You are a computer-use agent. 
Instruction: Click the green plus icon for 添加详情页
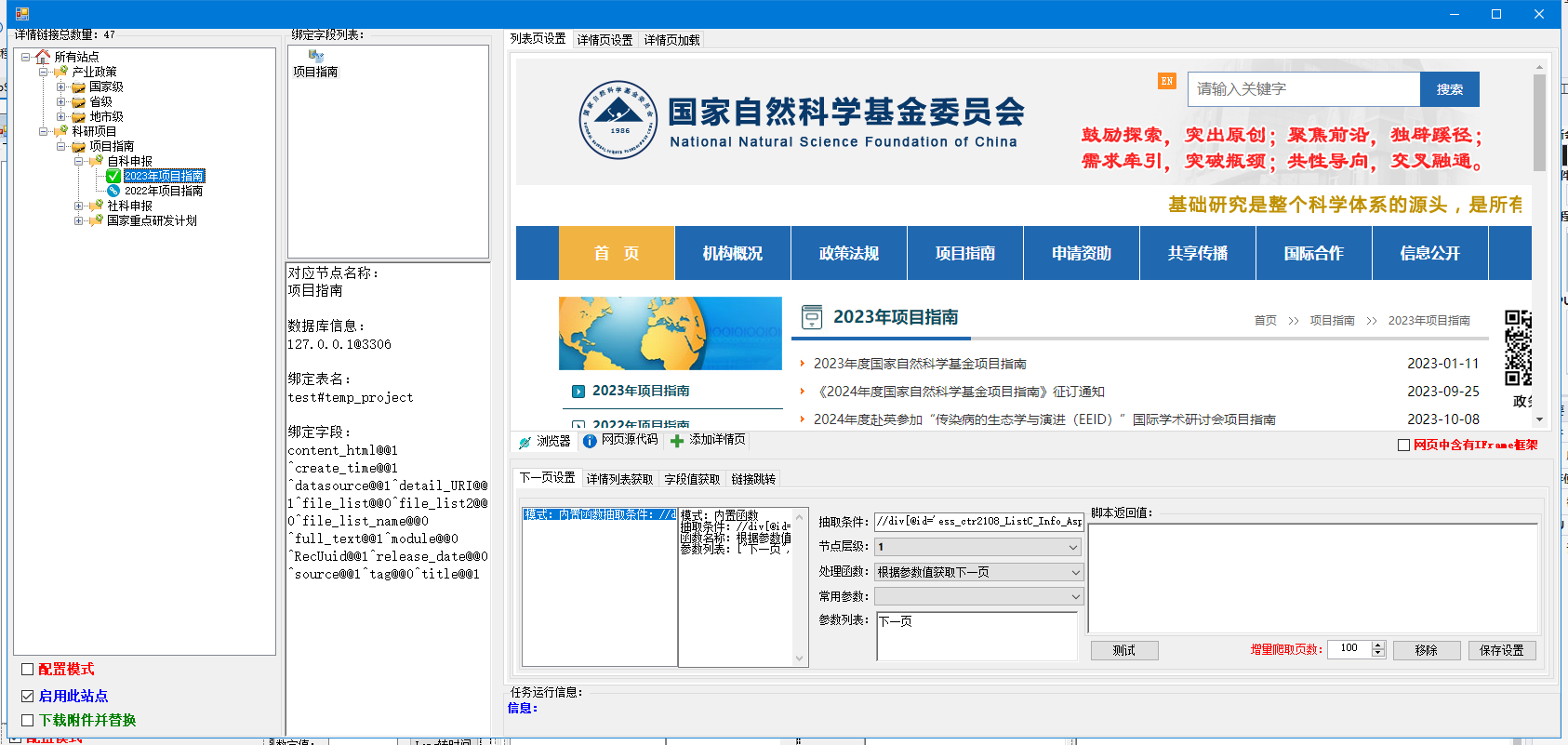[x=677, y=441]
